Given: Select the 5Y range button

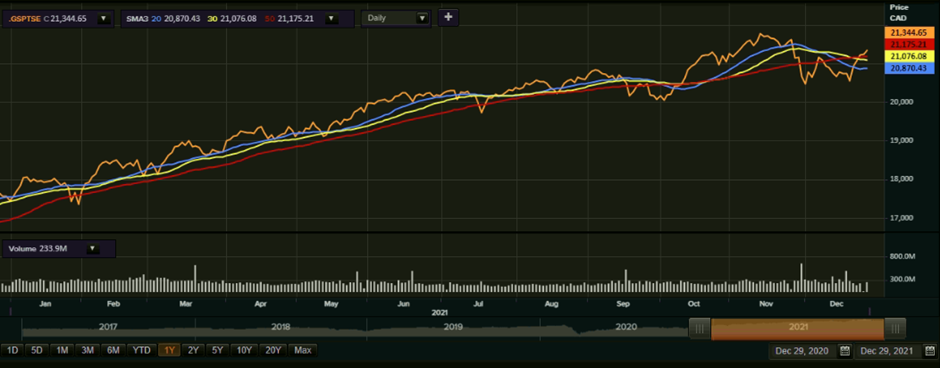Looking at the screenshot, I should pos(219,350).
